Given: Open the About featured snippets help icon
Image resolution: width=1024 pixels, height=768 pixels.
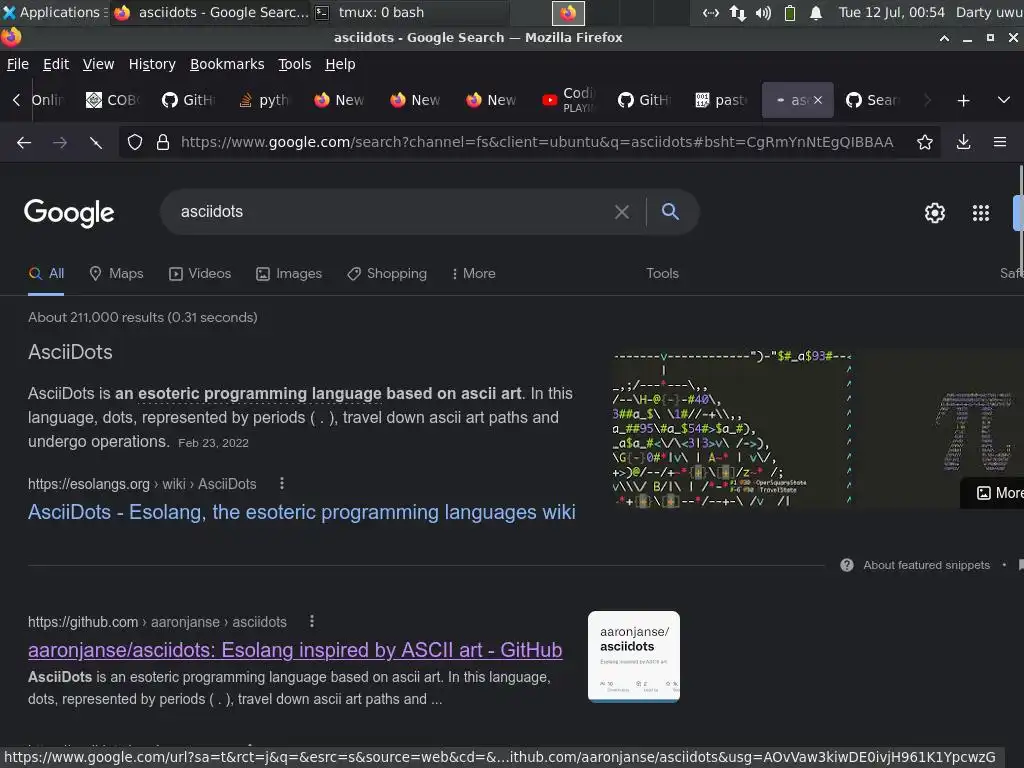Looking at the screenshot, I should (846, 566).
